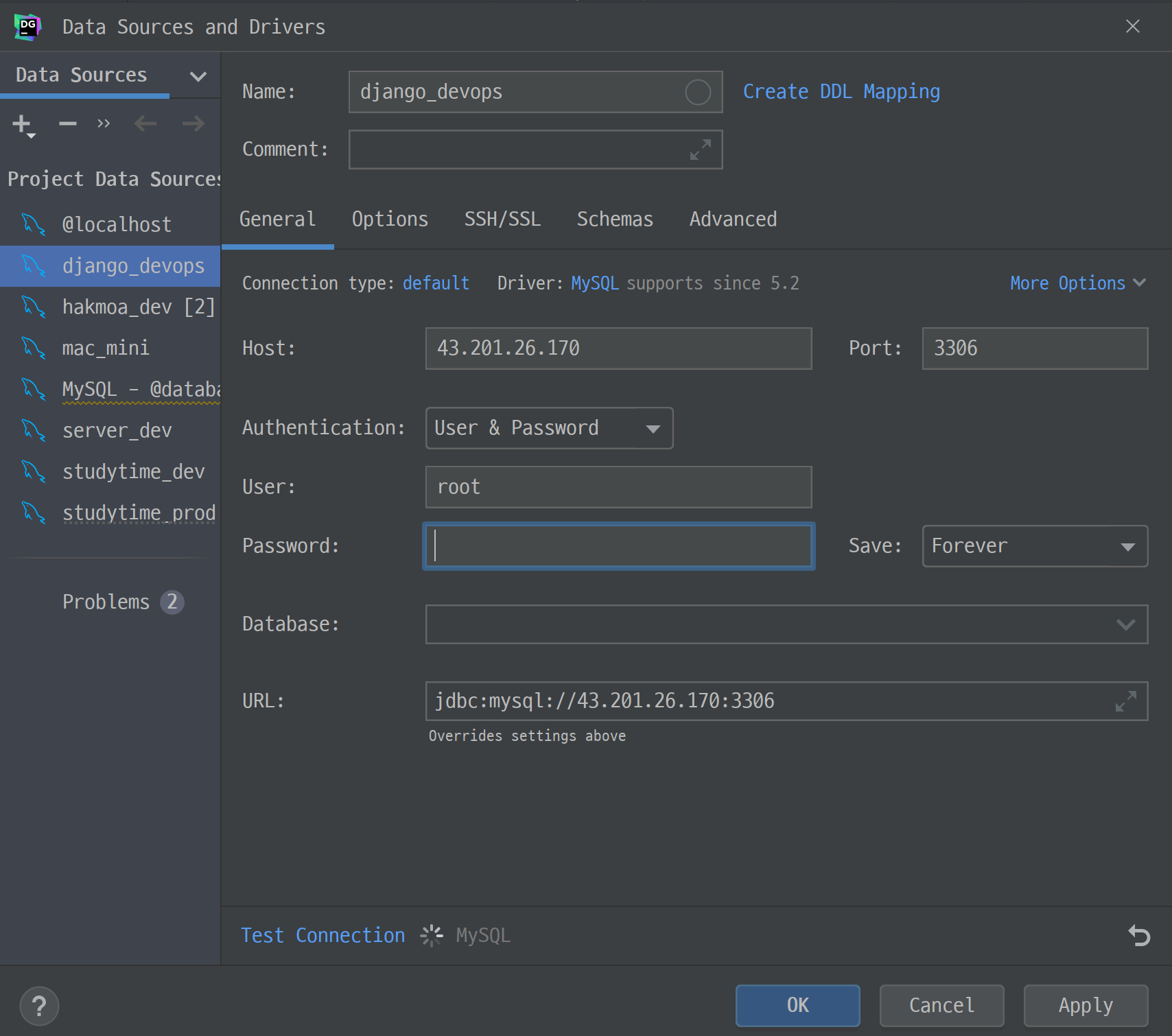This screenshot has height=1036, width=1172.
Task: Remove selected data source with minus icon
Action: [67, 123]
